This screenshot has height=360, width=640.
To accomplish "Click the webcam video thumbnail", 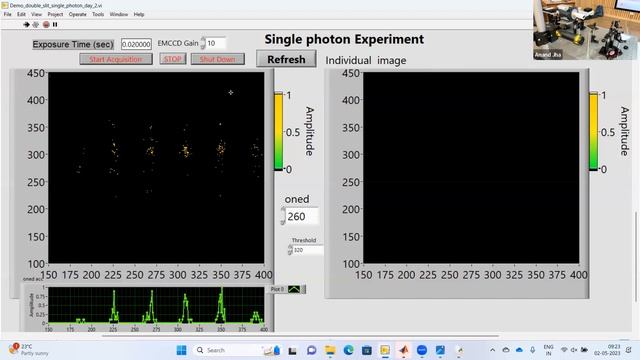I will pyautogui.click(x=586, y=30).
